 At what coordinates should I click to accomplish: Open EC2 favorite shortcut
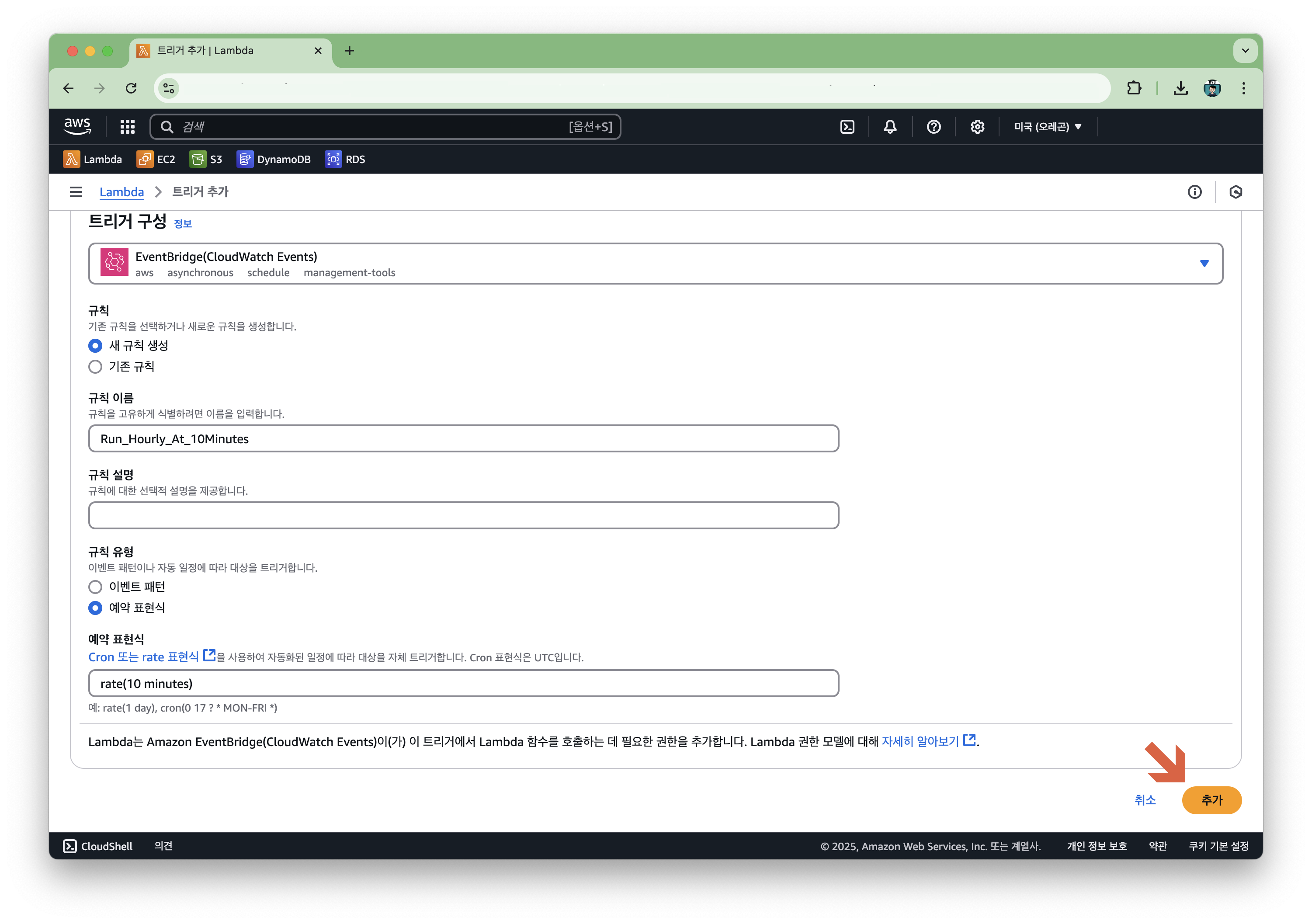[x=156, y=160]
